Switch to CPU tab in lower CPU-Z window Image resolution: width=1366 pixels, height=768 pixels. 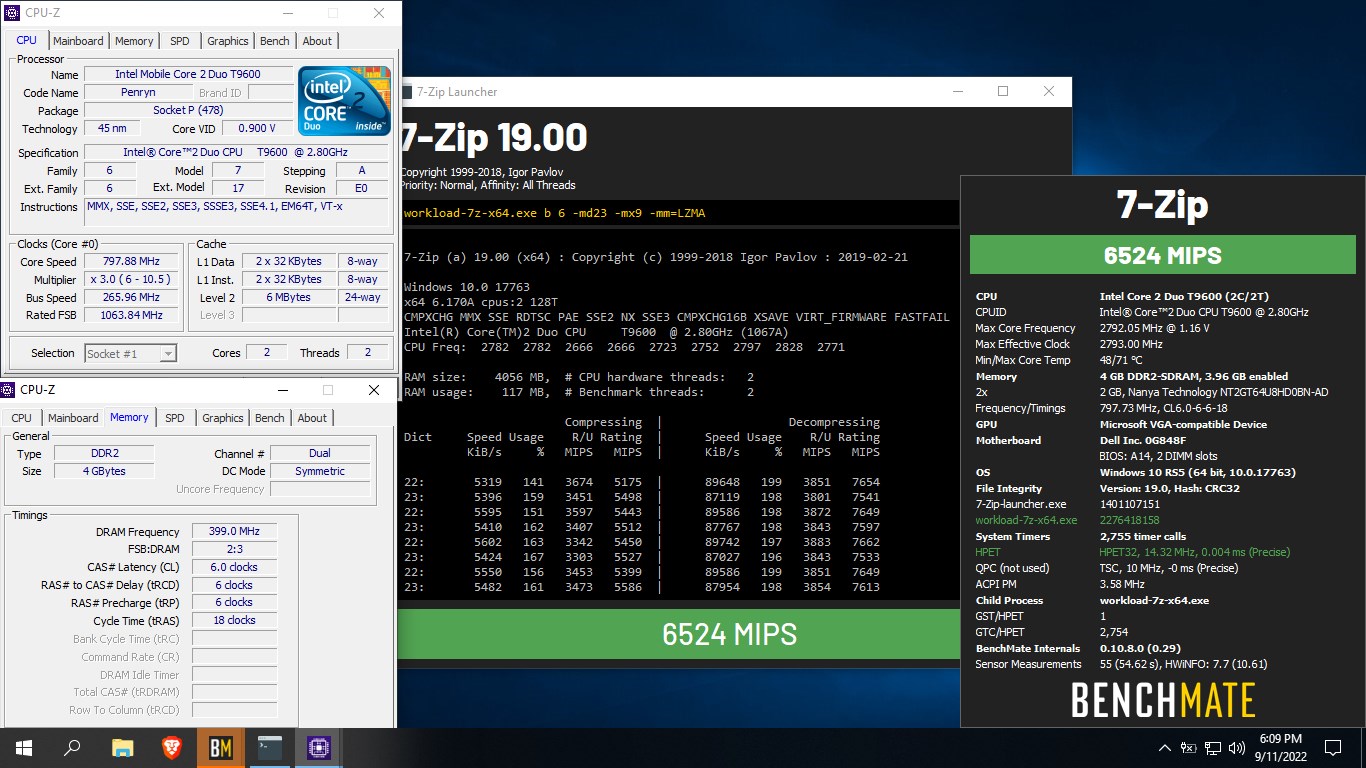[x=21, y=418]
